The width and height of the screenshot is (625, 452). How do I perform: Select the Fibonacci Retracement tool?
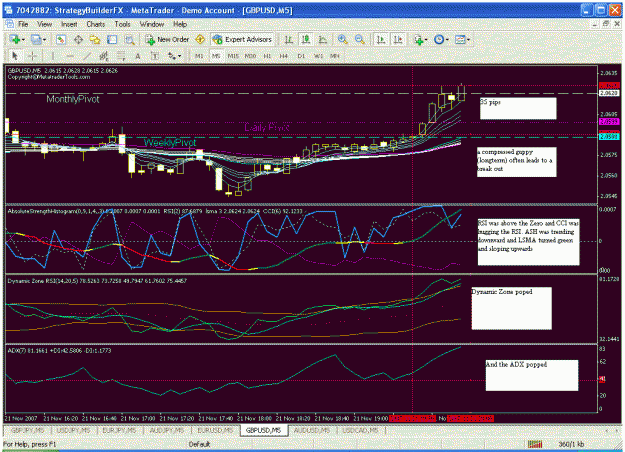[x=121, y=56]
